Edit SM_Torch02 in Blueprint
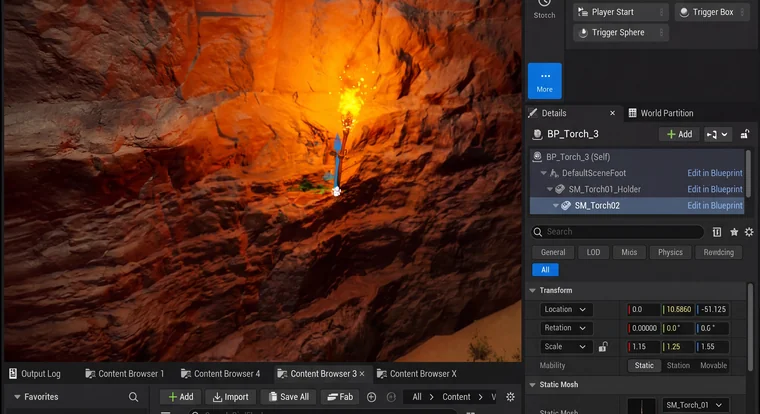Screen dimensions: 760x414 pos(714,206)
